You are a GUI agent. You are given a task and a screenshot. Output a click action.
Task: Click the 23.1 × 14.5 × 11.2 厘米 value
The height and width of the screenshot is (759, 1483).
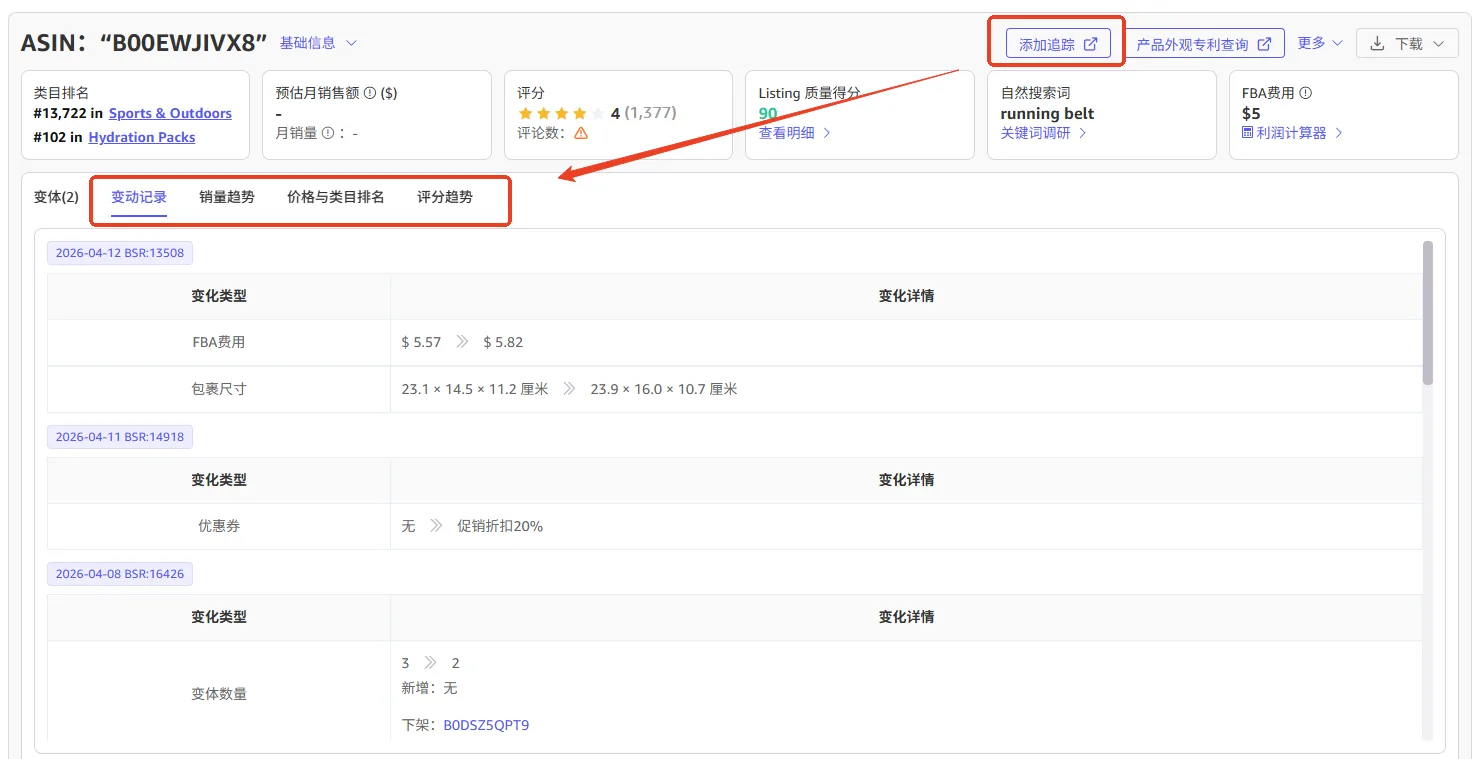tap(475, 389)
